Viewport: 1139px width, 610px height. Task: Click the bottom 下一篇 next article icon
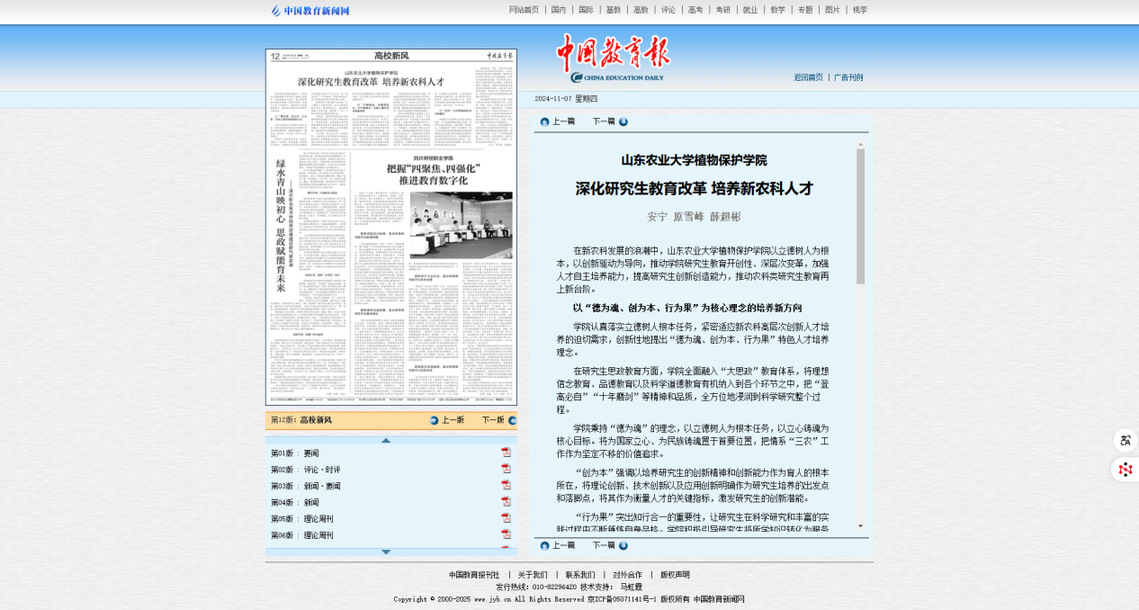[623, 546]
